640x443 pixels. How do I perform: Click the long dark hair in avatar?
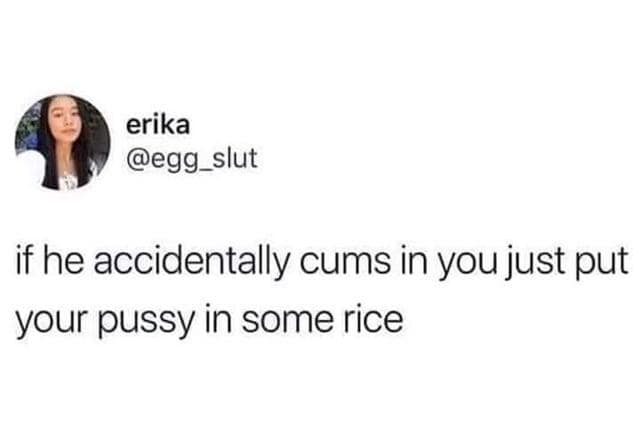tap(48, 147)
